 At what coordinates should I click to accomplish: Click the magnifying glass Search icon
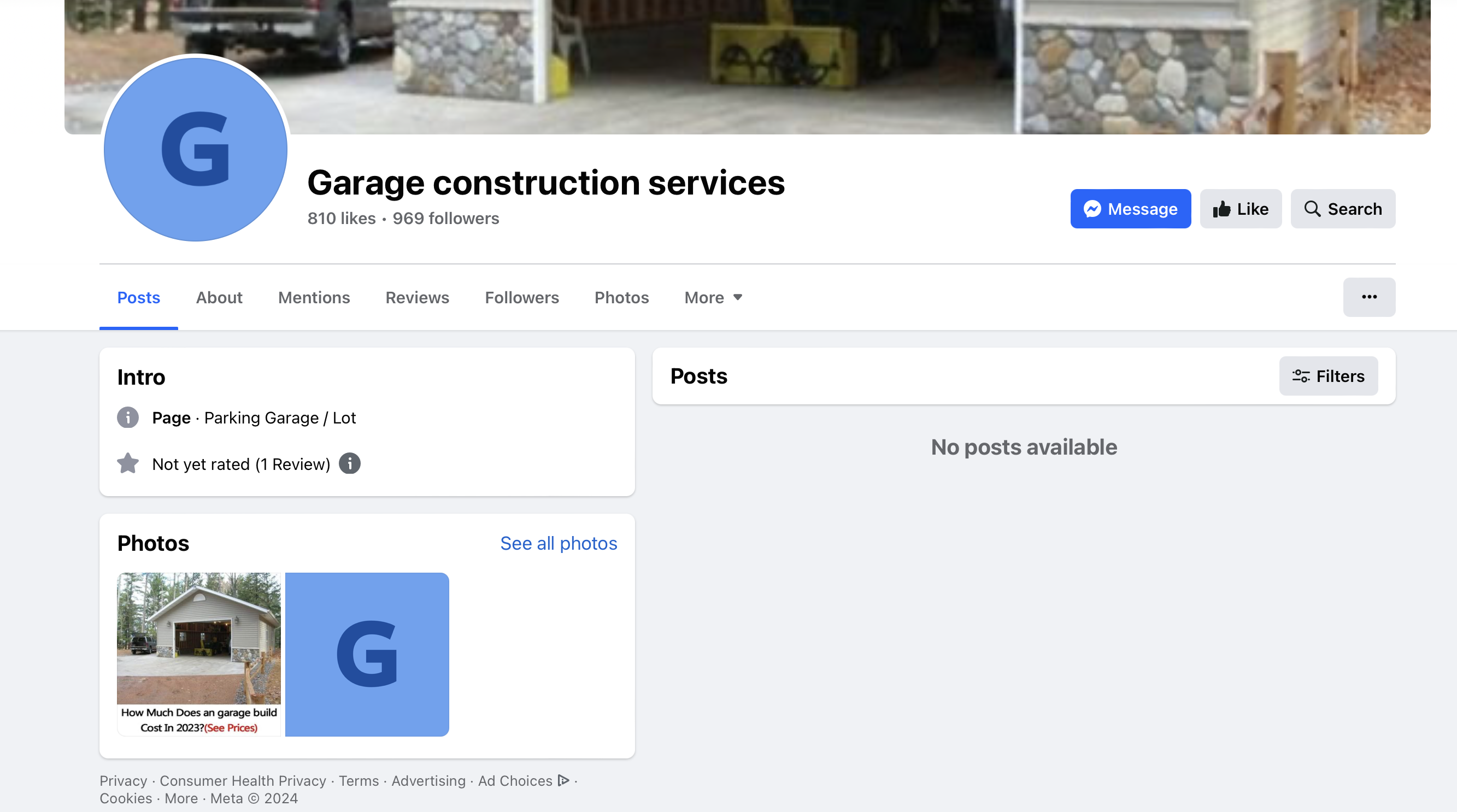point(1312,209)
